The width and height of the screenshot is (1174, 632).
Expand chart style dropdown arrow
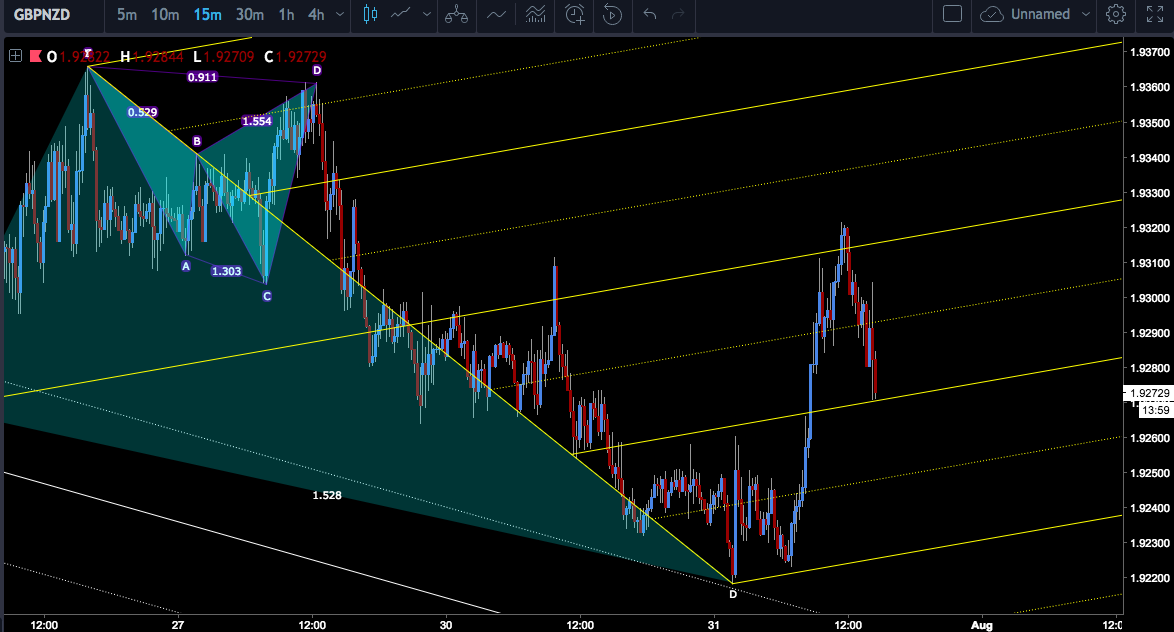point(427,14)
